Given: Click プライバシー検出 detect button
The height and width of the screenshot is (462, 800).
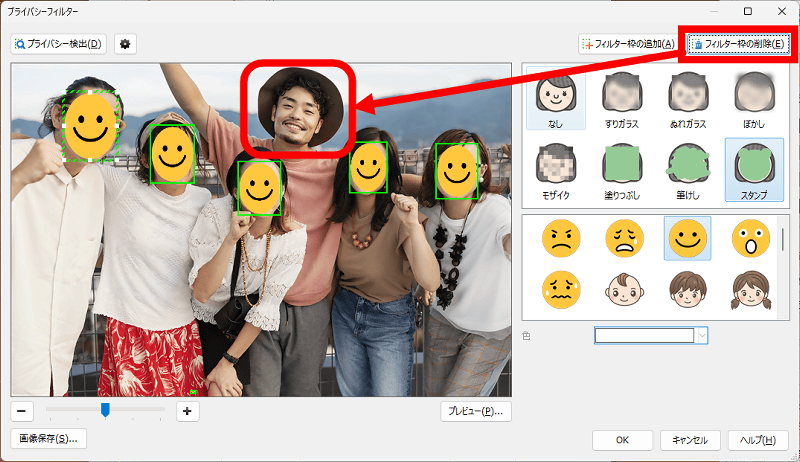Looking at the screenshot, I should (59, 44).
